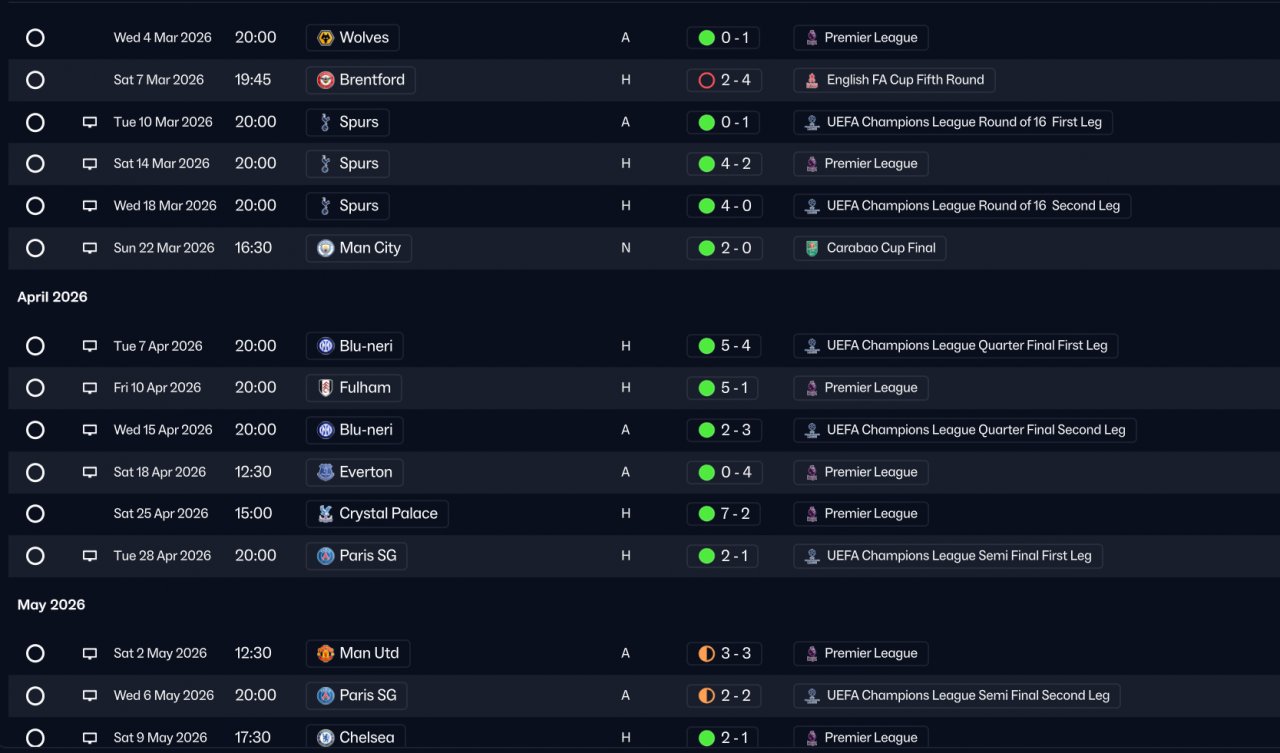Click the TV icon next to Everton fixture
Image resolution: width=1280 pixels, height=753 pixels.
click(x=90, y=472)
